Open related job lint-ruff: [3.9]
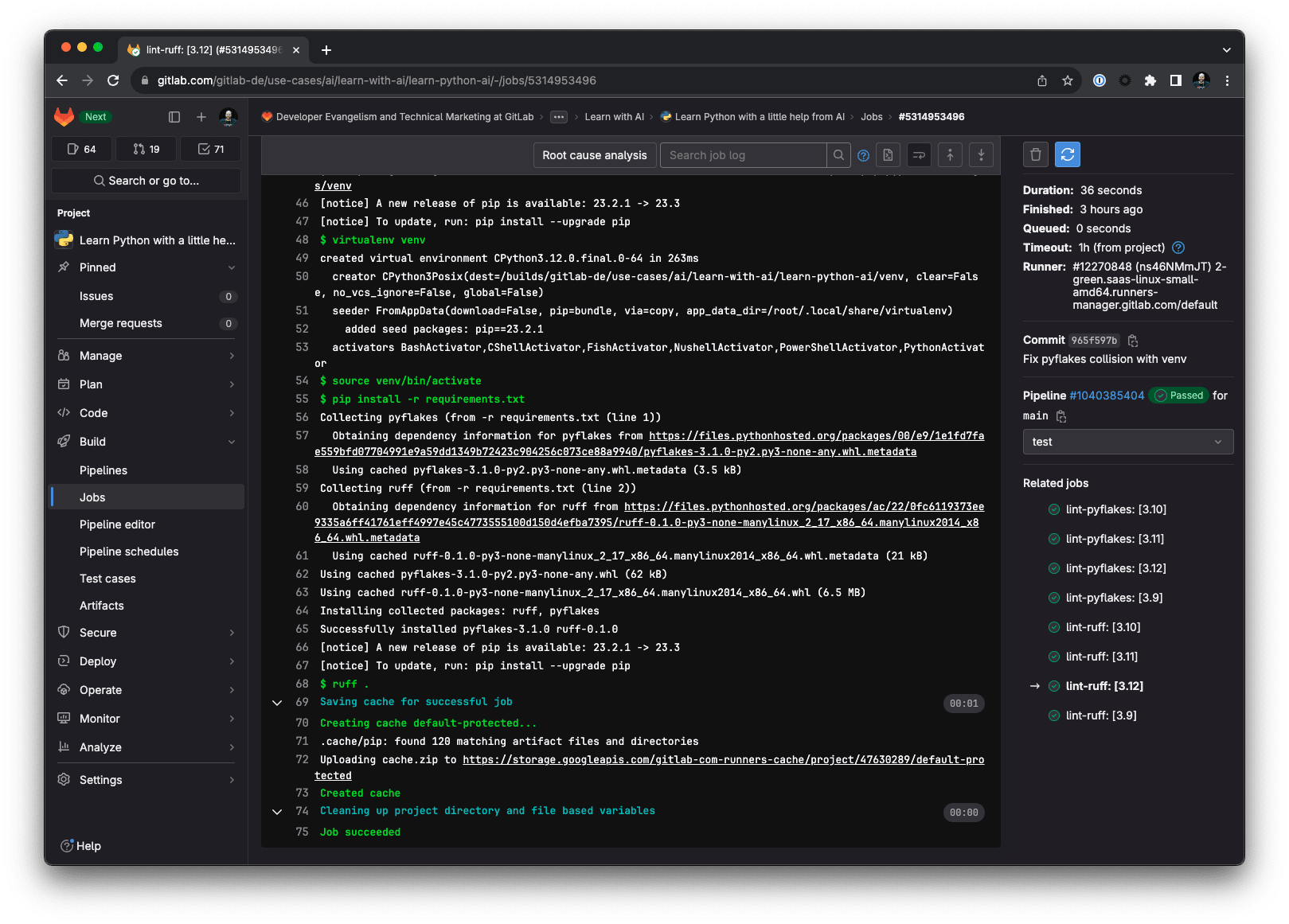 pos(1101,715)
